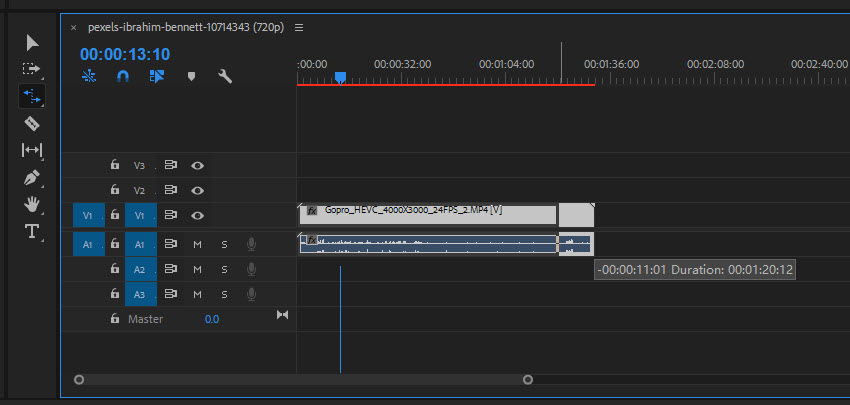Toggle sync lock on A1

coord(171,244)
